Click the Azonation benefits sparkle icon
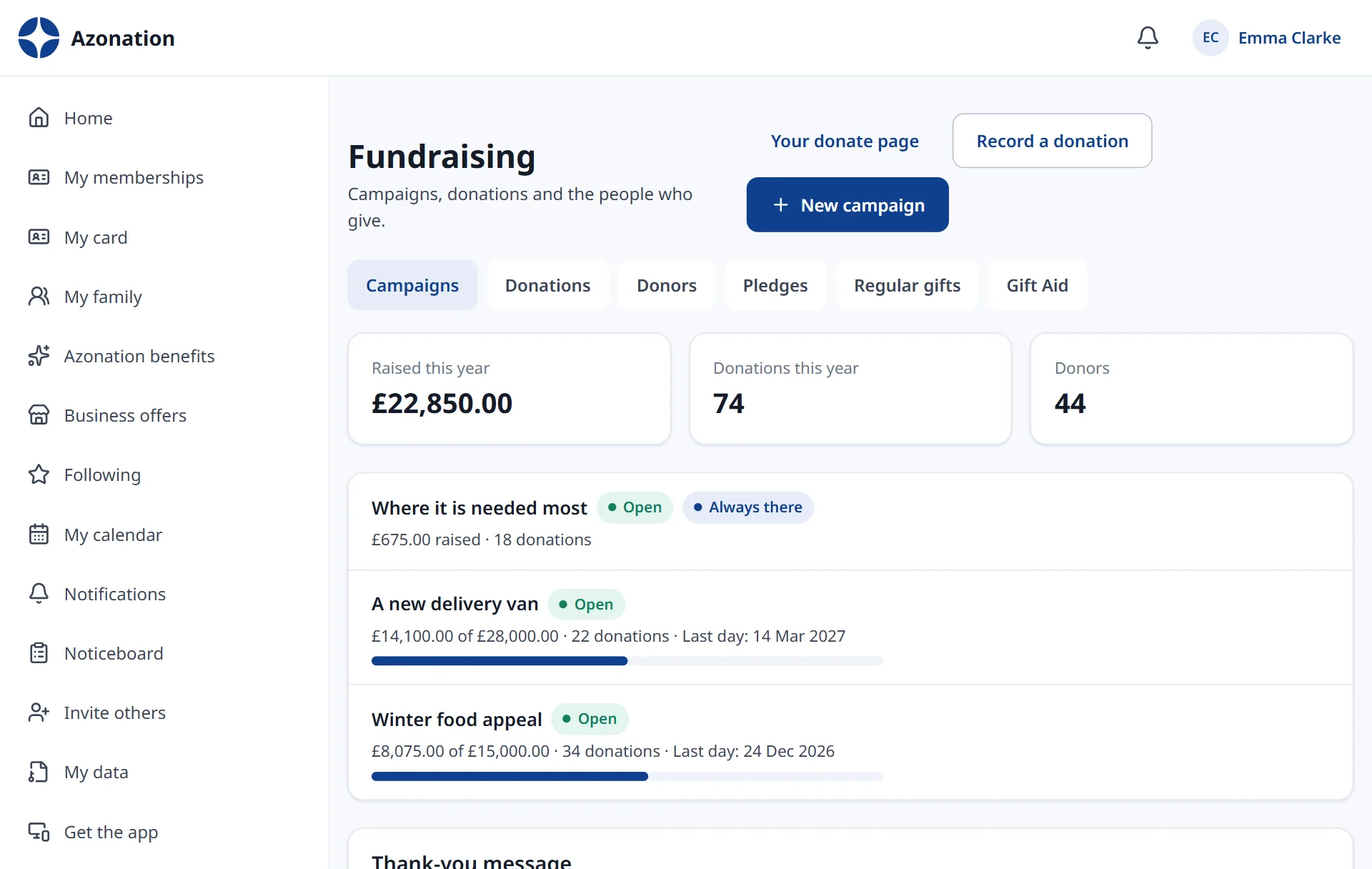Viewport: 1372px width, 869px height. coord(39,356)
